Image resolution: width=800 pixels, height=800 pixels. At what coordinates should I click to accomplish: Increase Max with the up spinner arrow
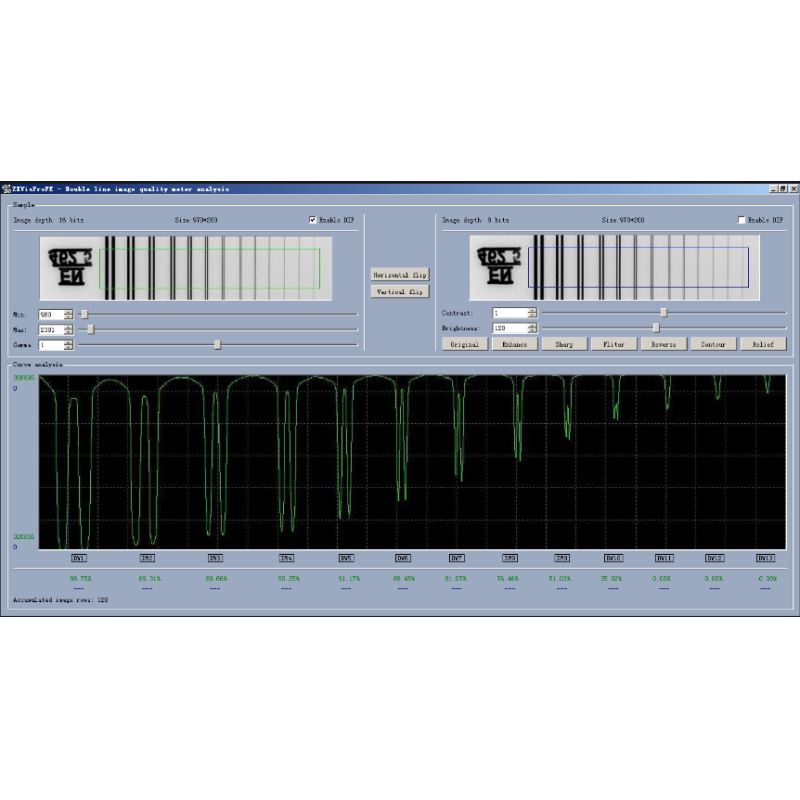tap(68, 328)
